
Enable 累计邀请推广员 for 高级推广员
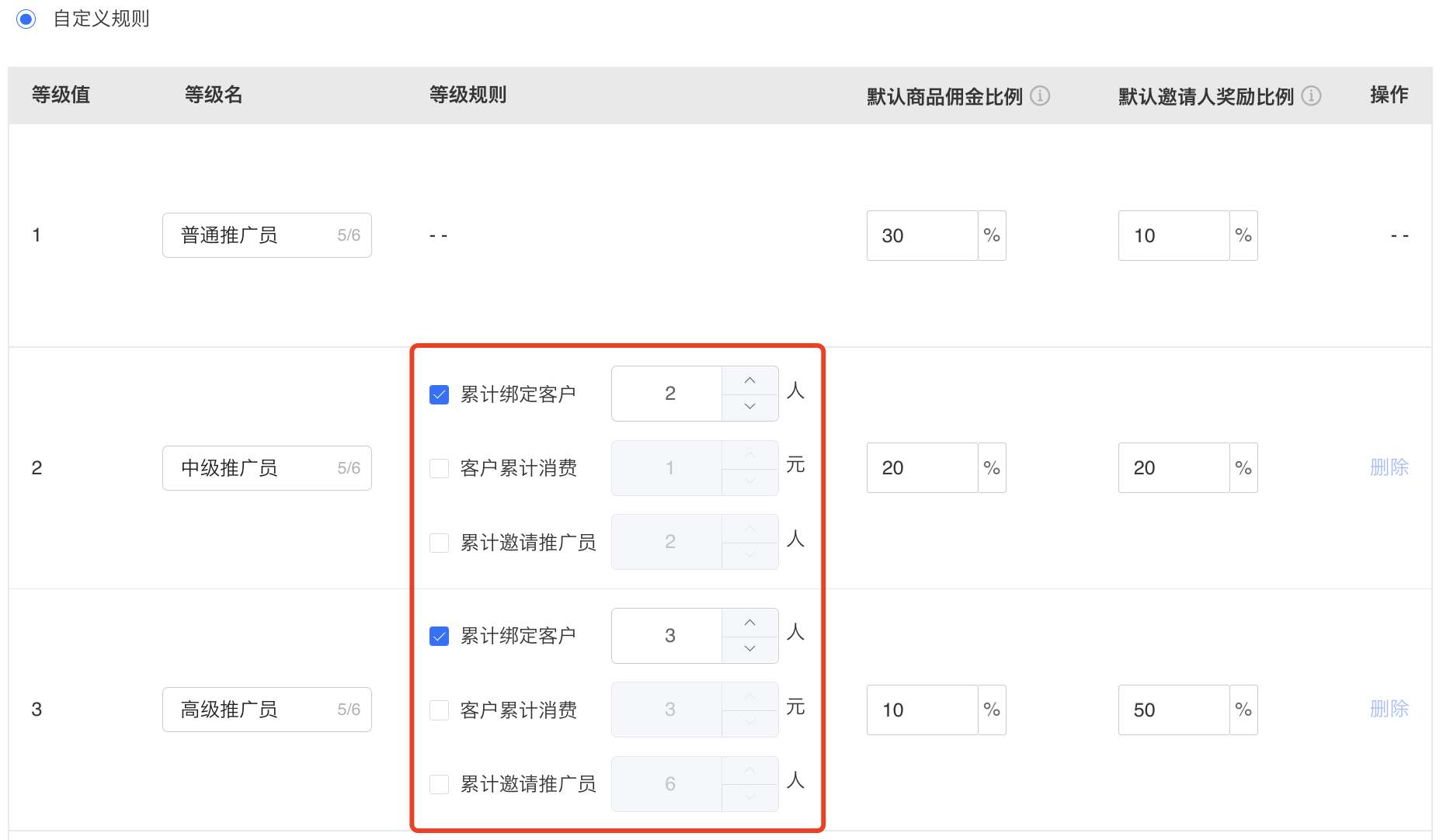[x=439, y=784]
